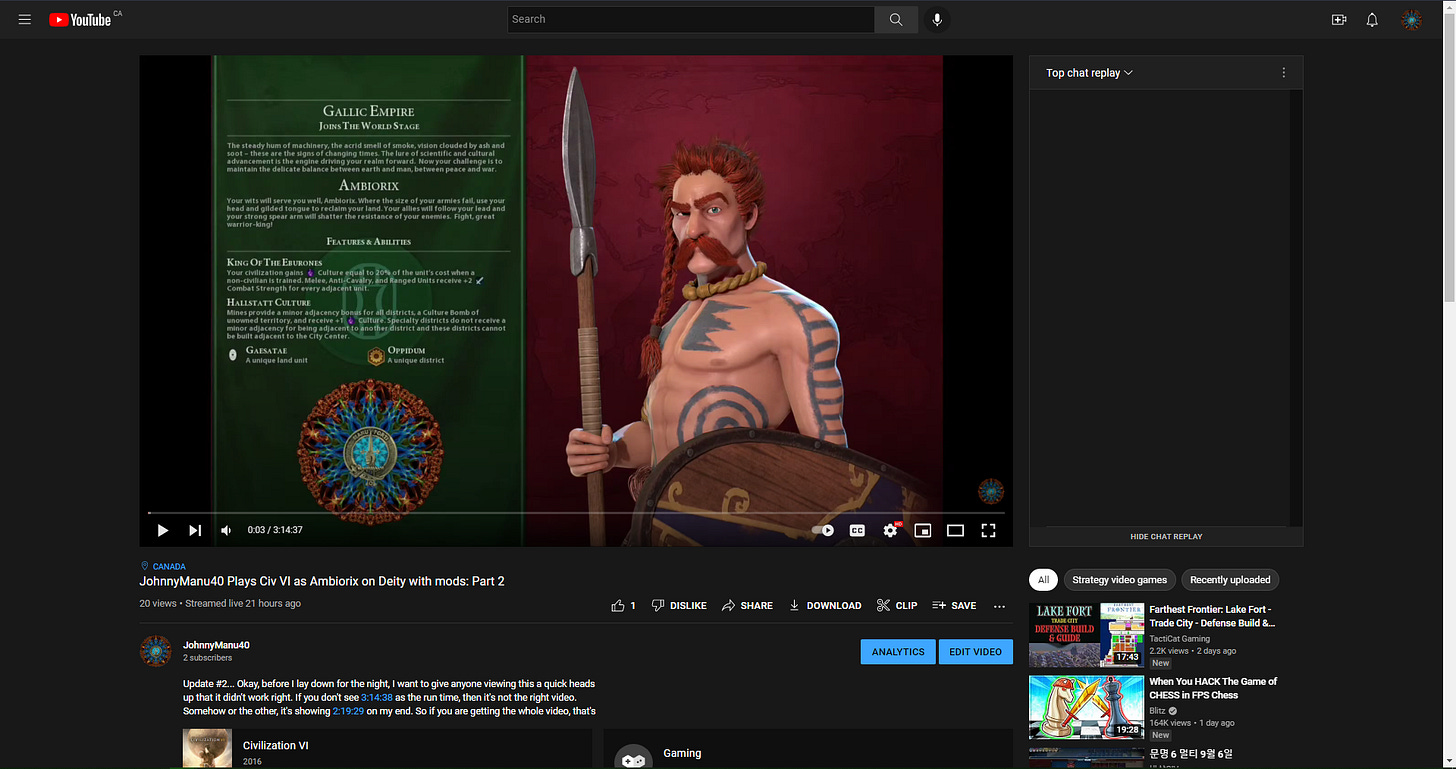Select the Strategy video games chip
The image size is (1456, 769).
pyautogui.click(x=1119, y=580)
